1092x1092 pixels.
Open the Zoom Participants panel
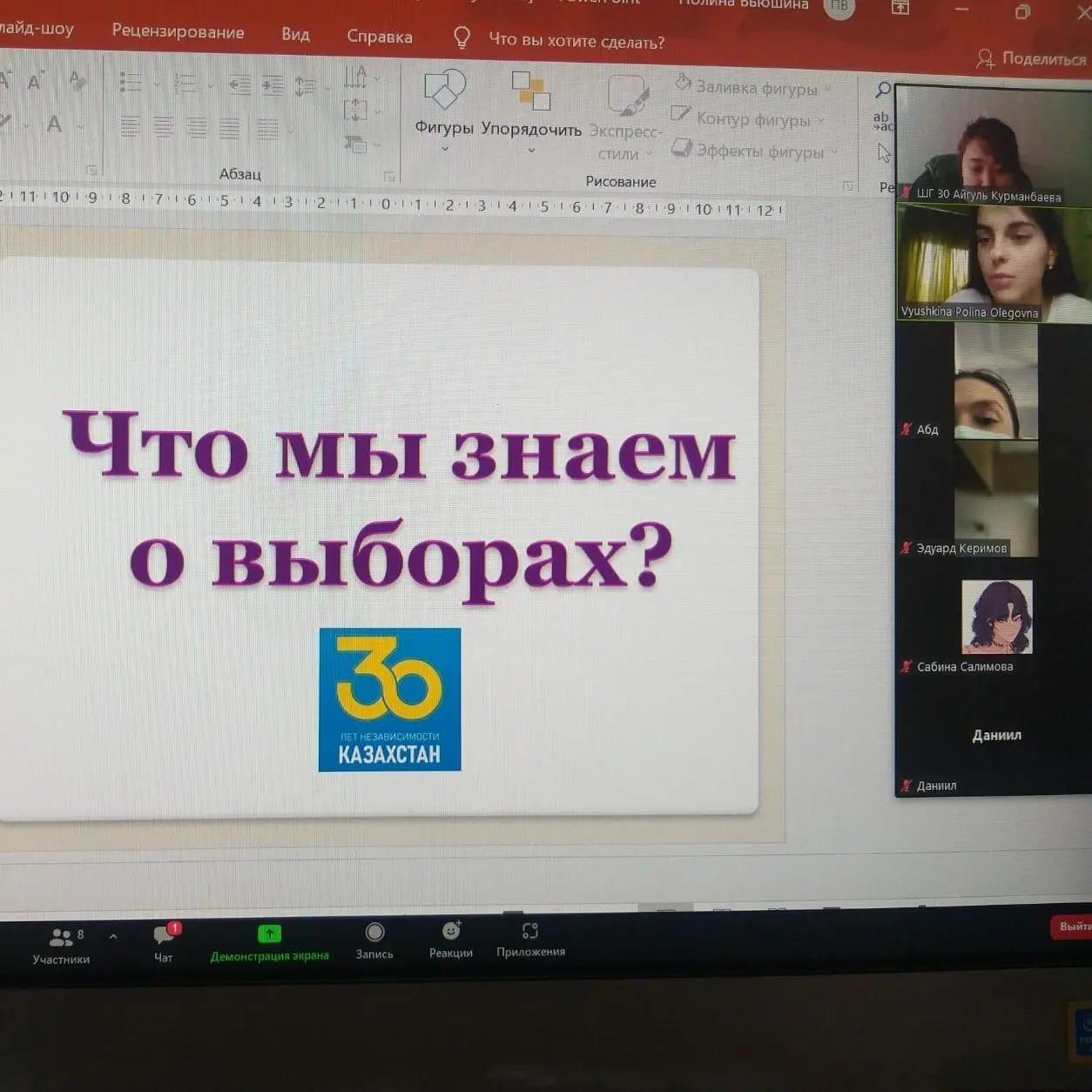(60, 944)
